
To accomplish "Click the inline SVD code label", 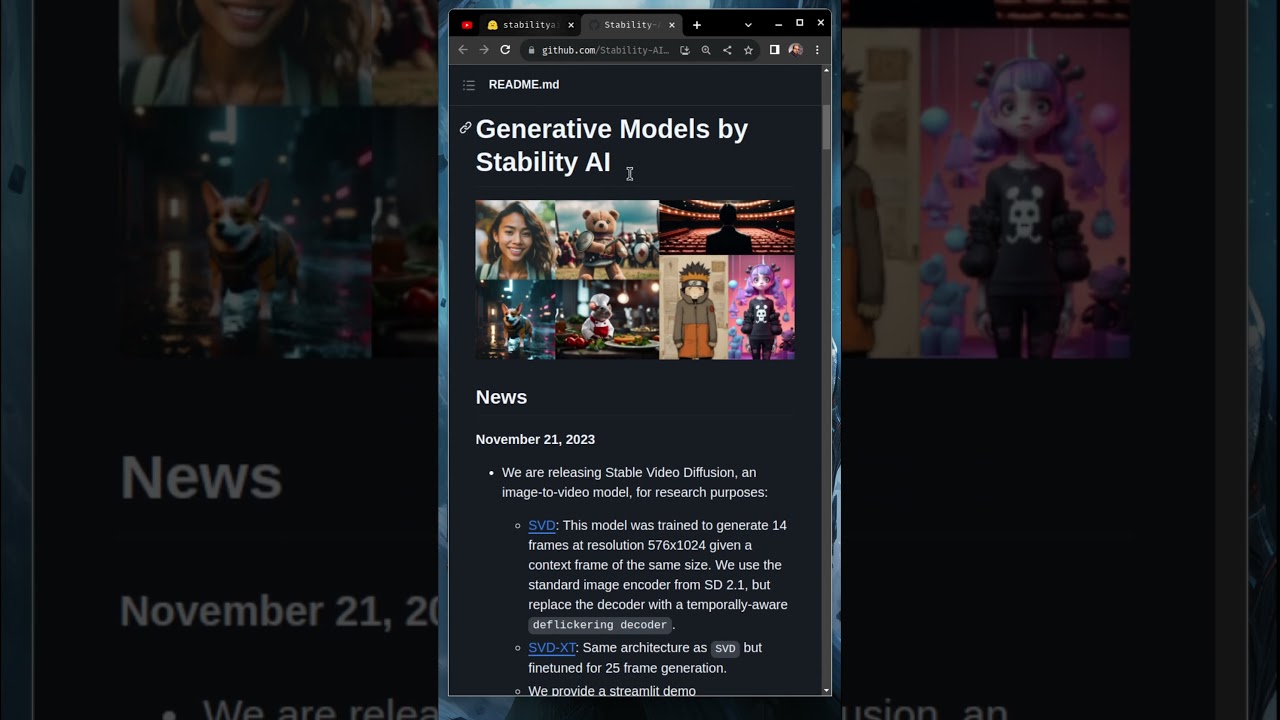I will (725, 649).
